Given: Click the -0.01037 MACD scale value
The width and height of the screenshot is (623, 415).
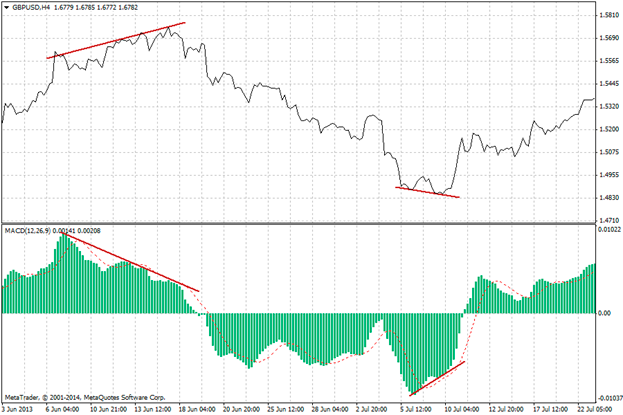Looking at the screenshot, I should tap(608, 397).
